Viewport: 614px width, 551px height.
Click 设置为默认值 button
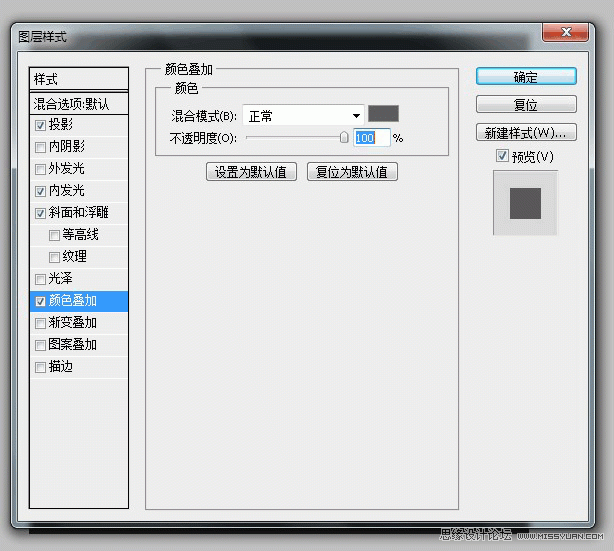(251, 172)
